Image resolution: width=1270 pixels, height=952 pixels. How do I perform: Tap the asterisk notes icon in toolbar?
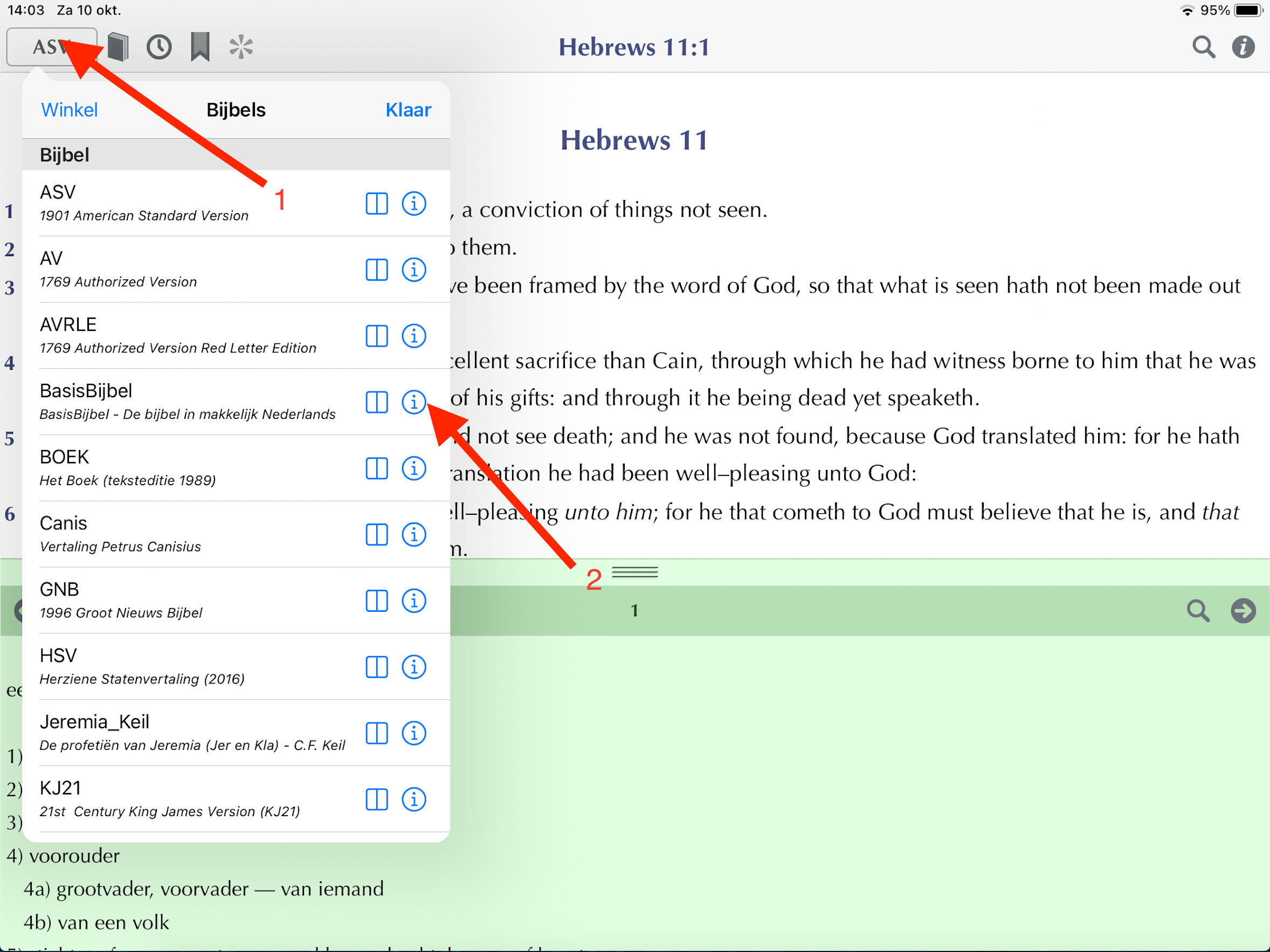click(241, 47)
